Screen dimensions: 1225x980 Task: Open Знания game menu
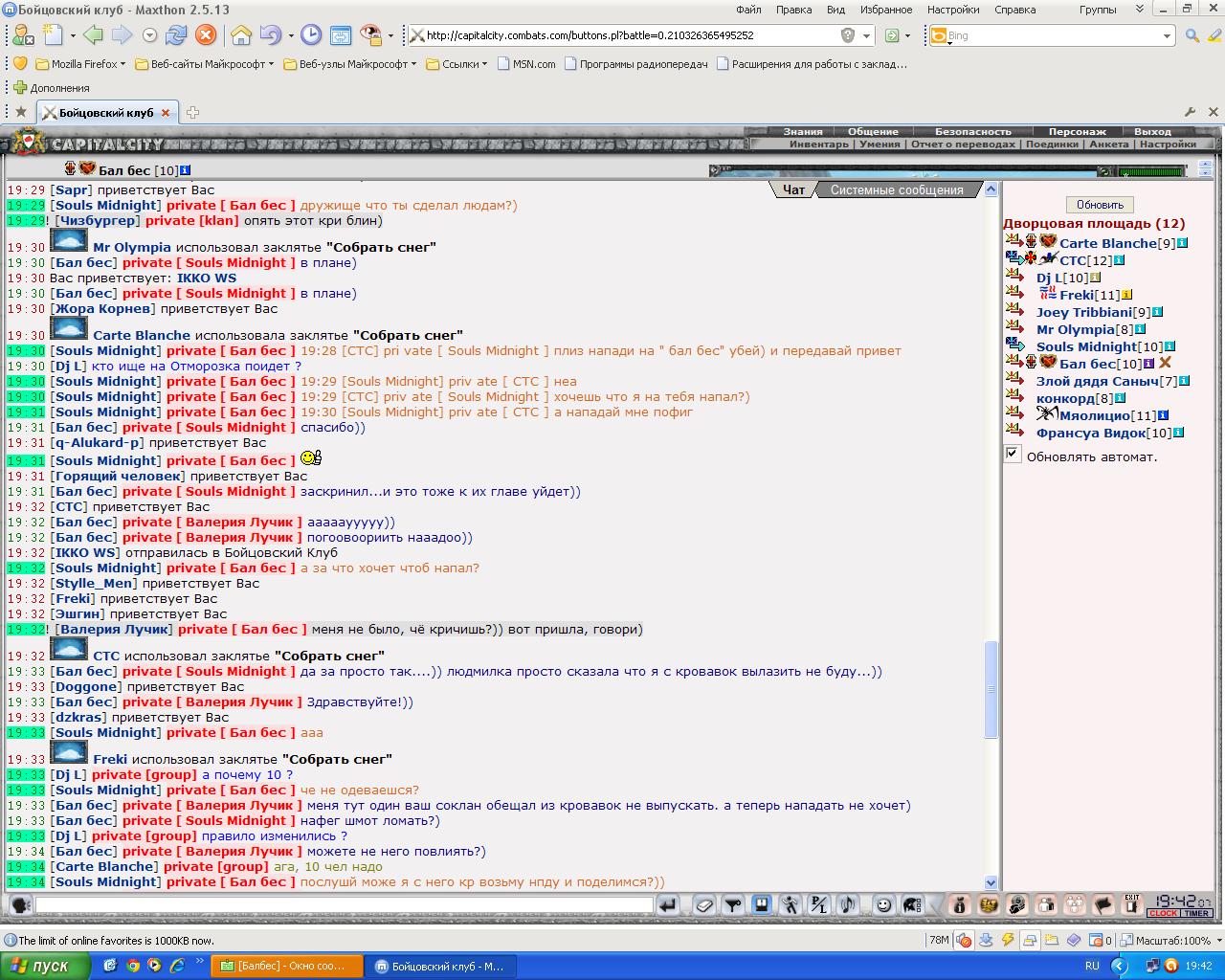click(x=802, y=132)
